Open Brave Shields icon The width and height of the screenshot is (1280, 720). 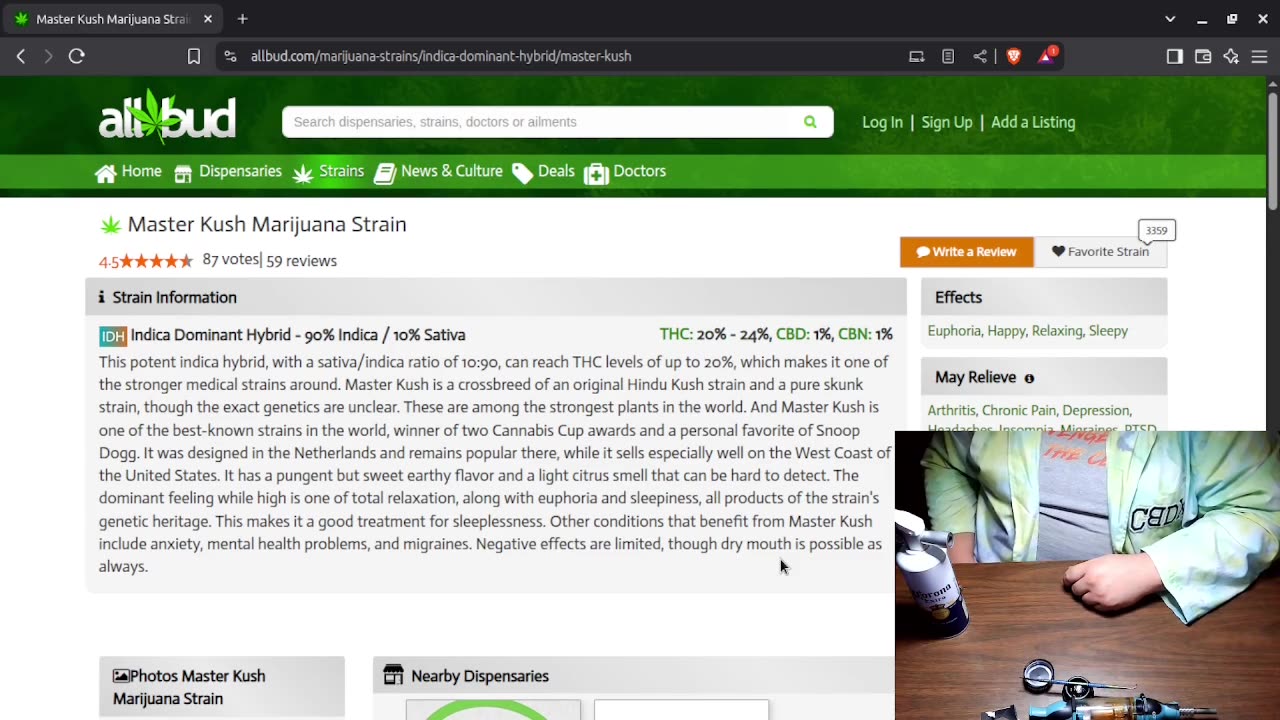[x=1013, y=56]
